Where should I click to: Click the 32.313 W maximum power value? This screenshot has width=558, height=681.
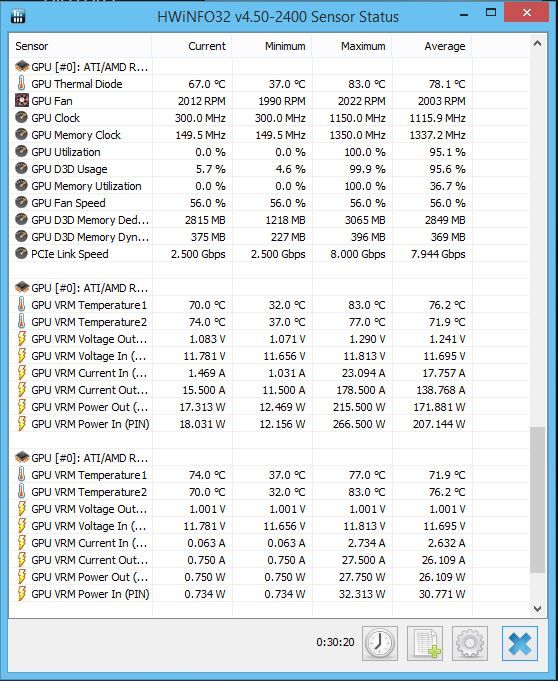point(362,594)
